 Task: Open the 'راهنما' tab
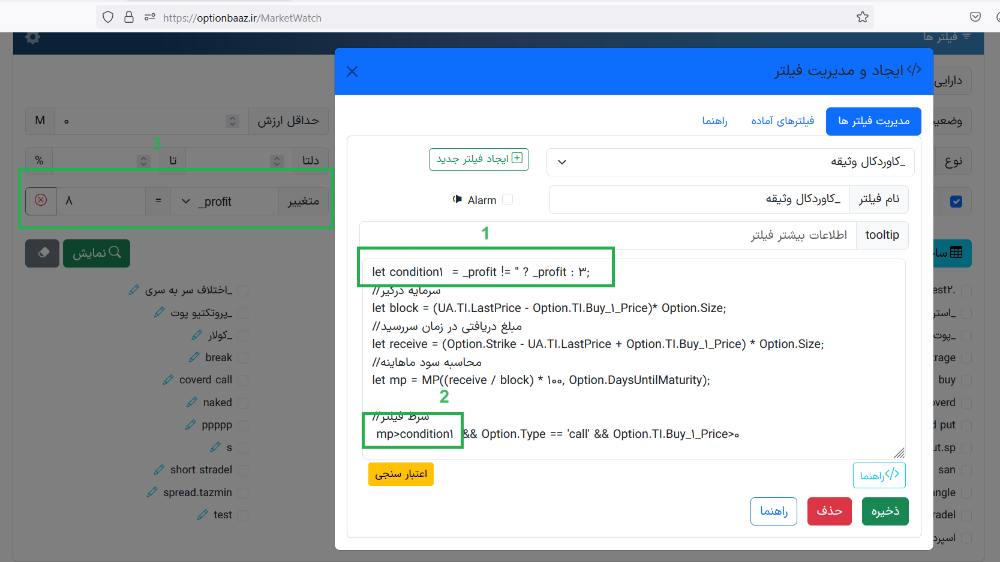715,121
